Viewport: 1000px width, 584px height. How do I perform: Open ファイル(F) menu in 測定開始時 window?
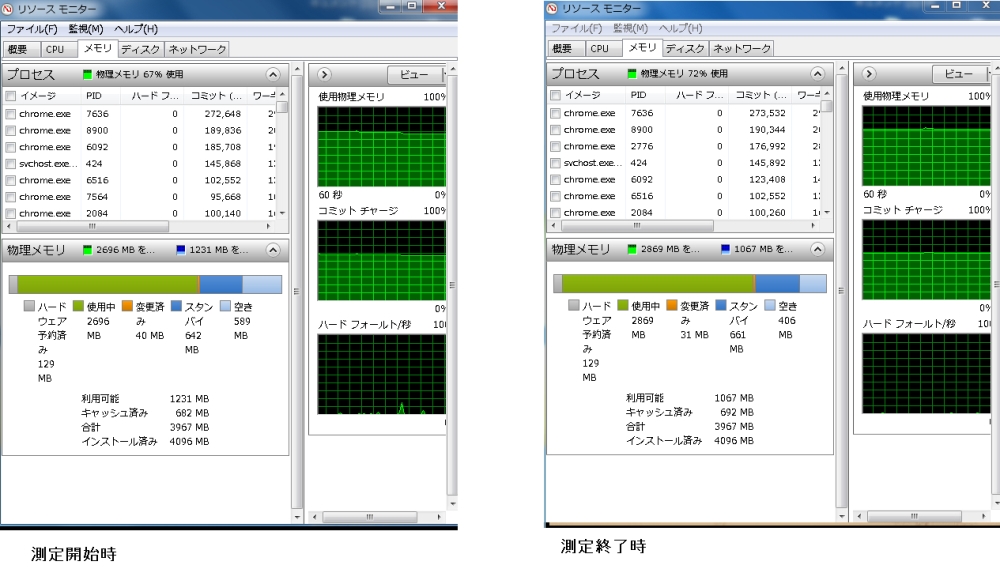click(x=32, y=29)
